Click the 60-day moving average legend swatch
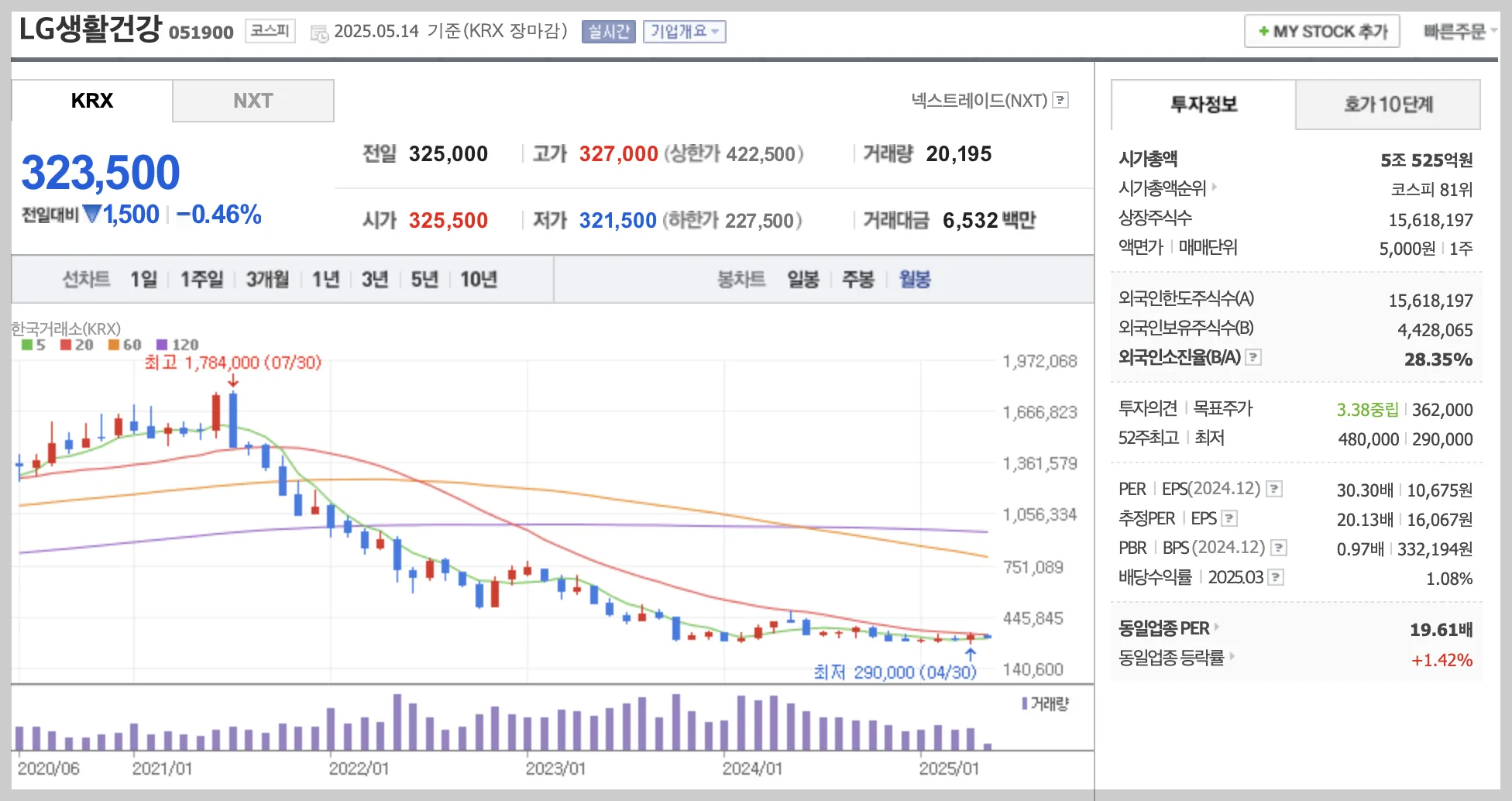 tap(114, 345)
